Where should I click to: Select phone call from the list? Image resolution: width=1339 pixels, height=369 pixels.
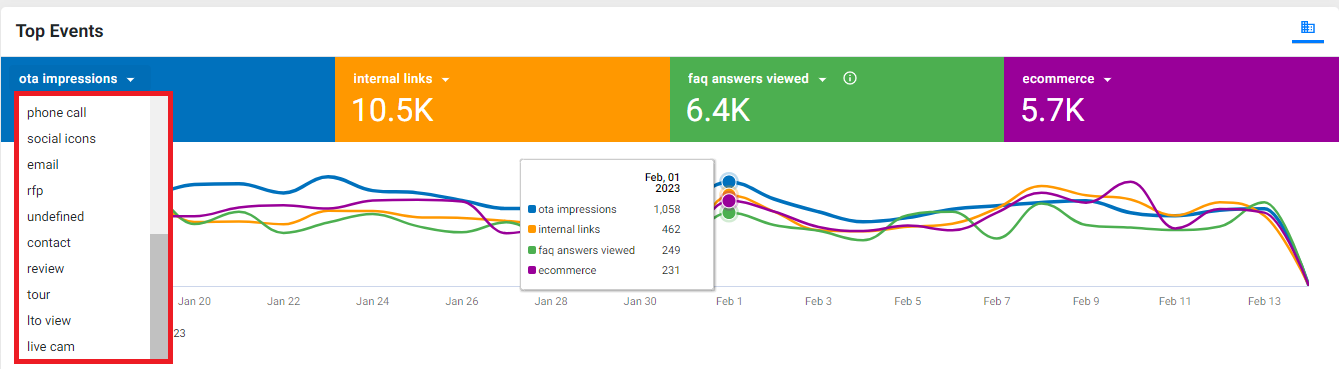(84, 113)
